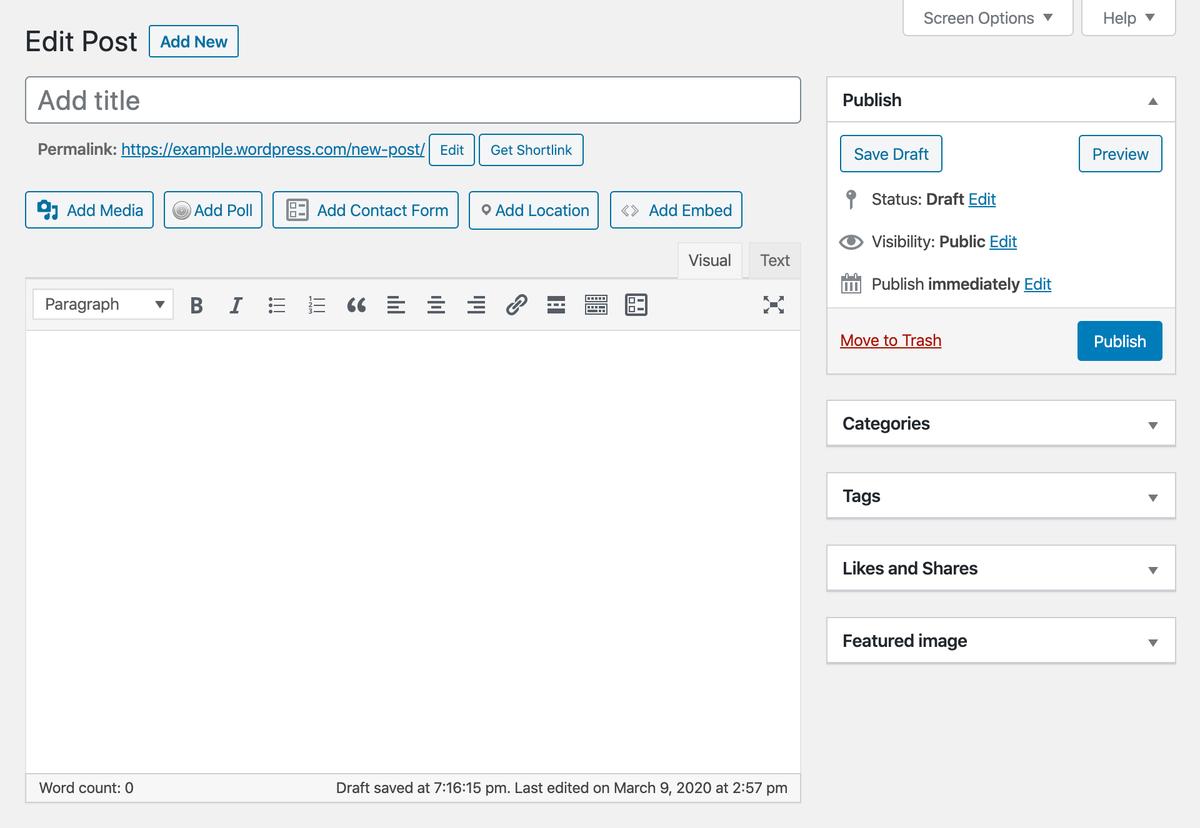1200x828 pixels.
Task: Open the Paragraph format dropdown
Action: (x=103, y=304)
